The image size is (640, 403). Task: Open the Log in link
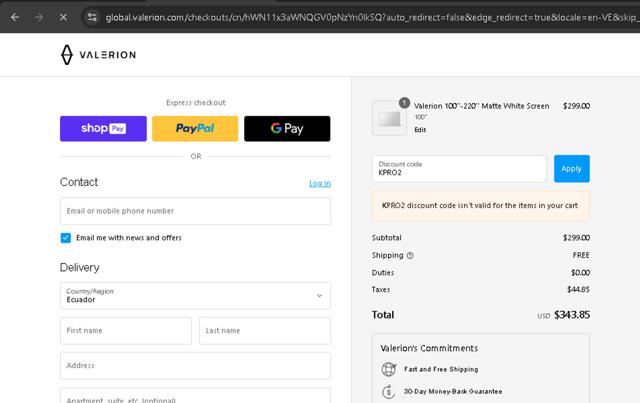point(320,183)
